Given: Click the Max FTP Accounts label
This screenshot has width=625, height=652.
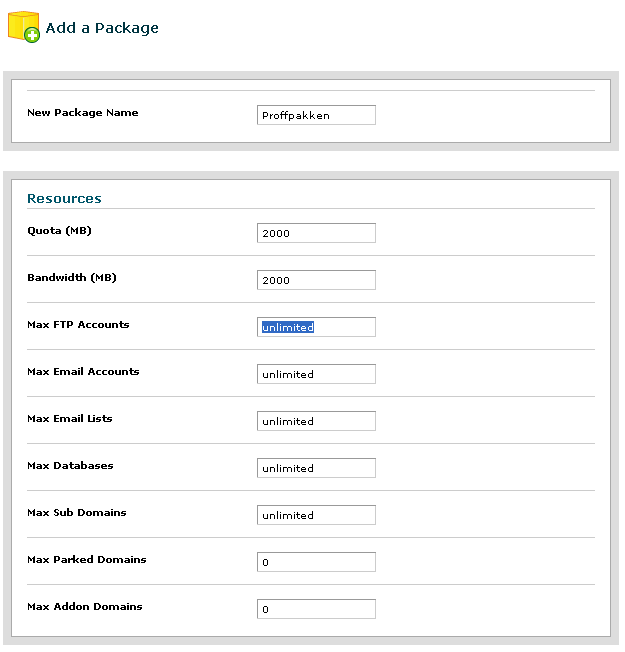Looking at the screenshot, I should (x=78, y=324).
